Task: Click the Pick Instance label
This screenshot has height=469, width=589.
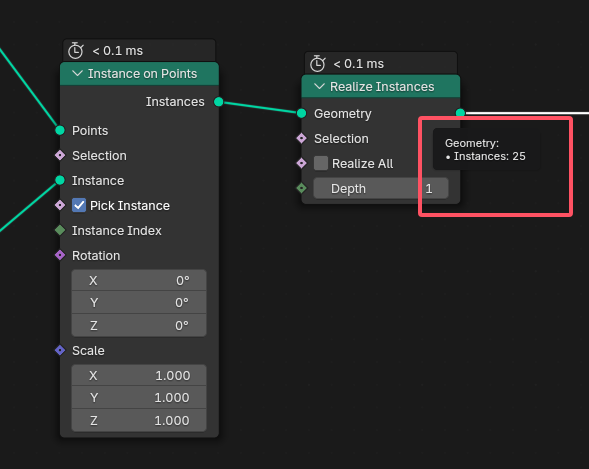Action: coord(130,206)
